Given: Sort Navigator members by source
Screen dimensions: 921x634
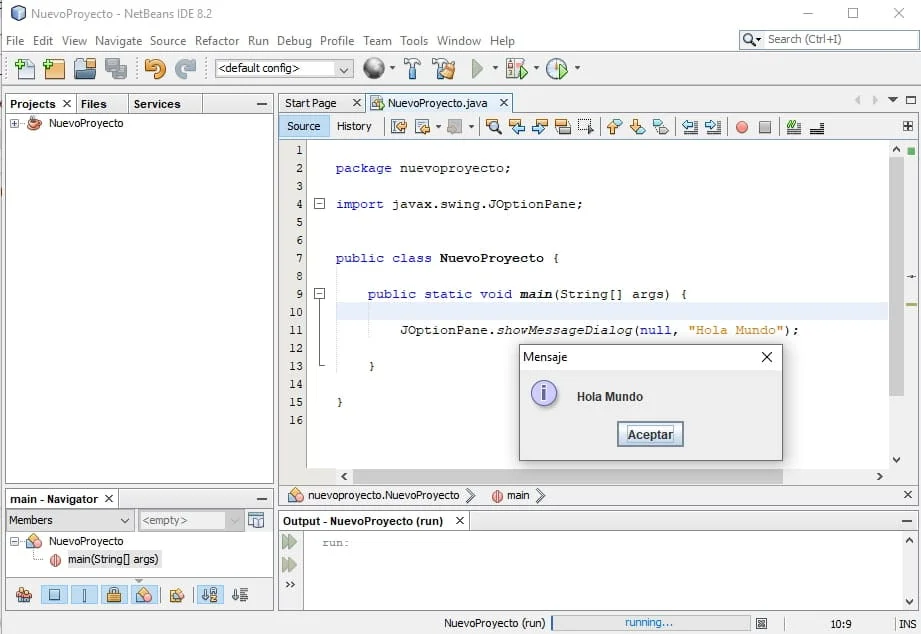Looking at the screenshot, I should pos(240,595).
